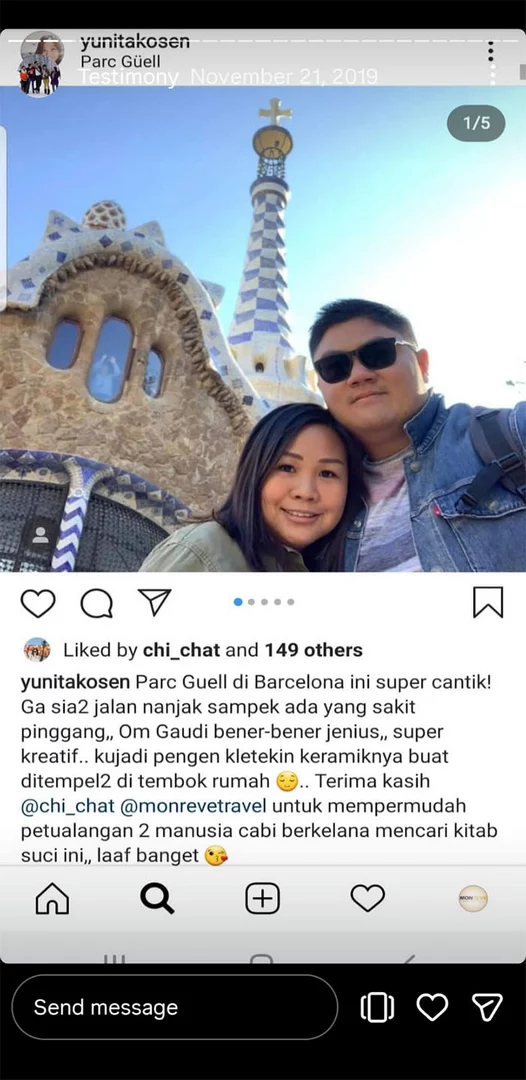Image resolution: width=526 pixels, height=1080 pixels.
Task: Save post with the bookmark icon
Action: click(488, 602)
